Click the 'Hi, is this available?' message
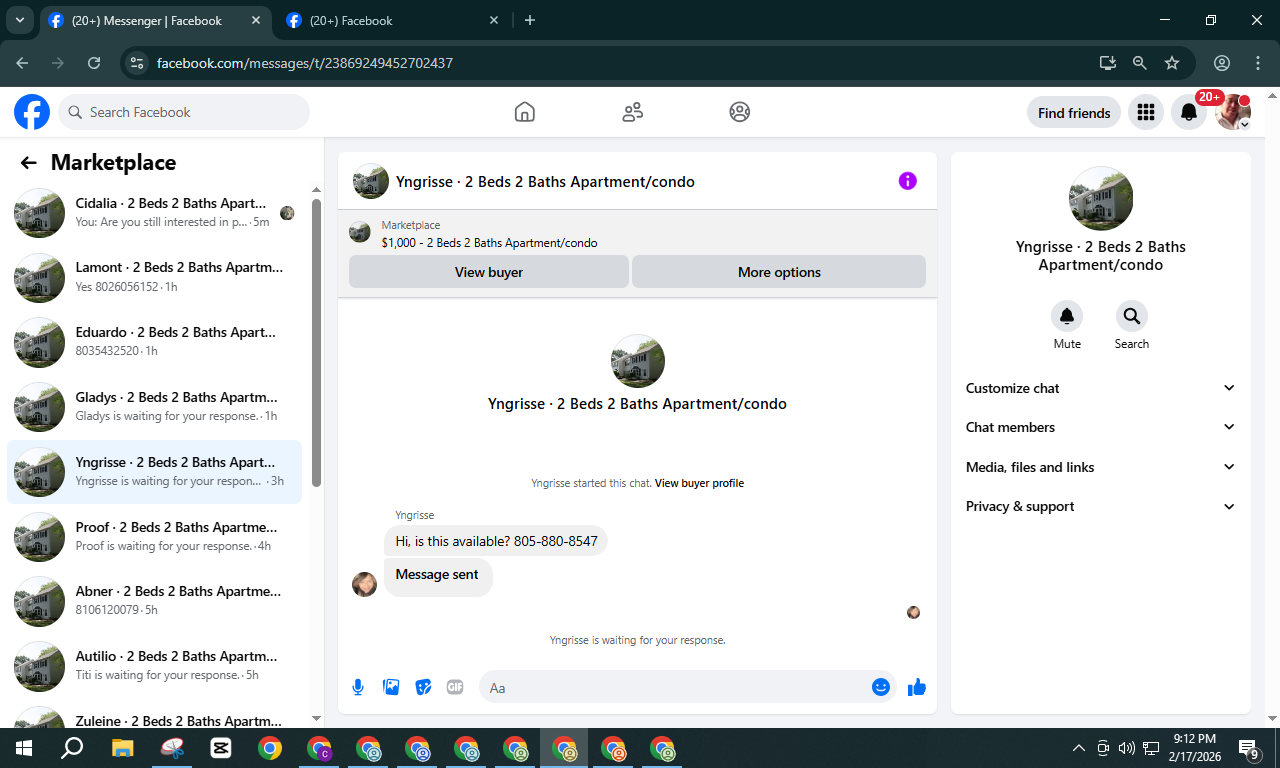Screen dimensions: 1280x768 tap(496, 541)
